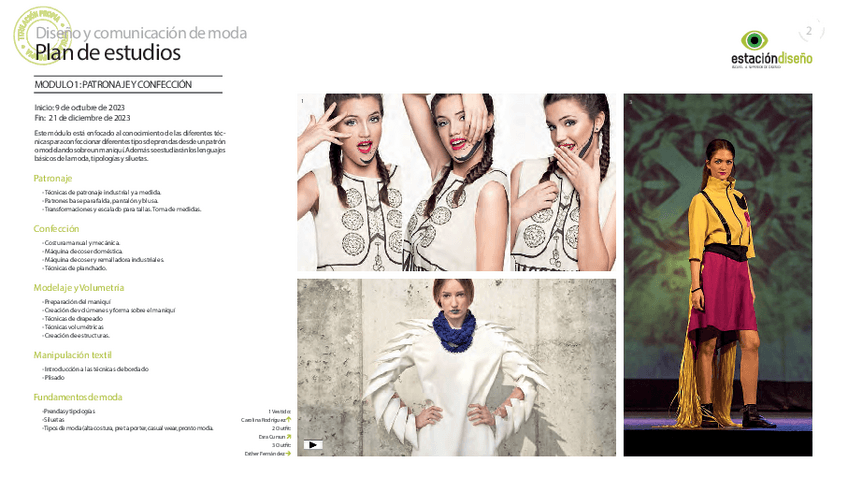Click the green 'Patronaje' section heading
Screen dimensions: 848x477
pos(52,178)
